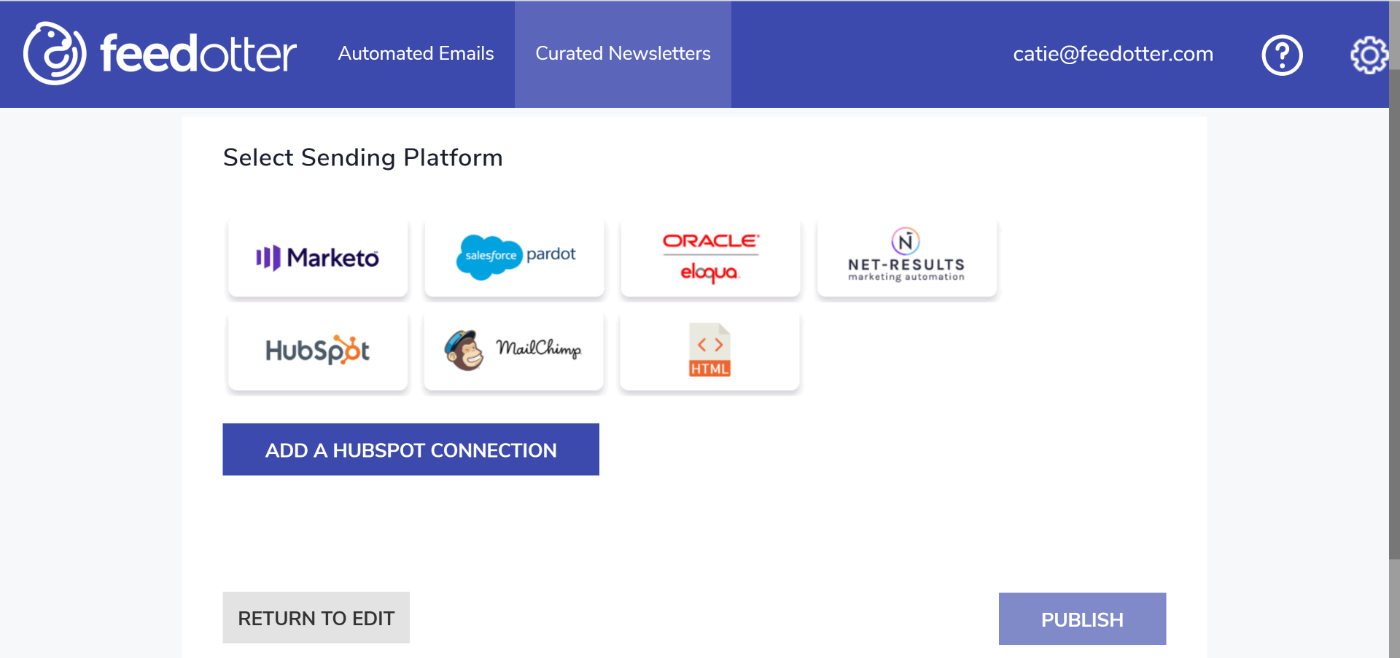This screenshot has width=1400, height=658.
Task: Click Add a HubSpot Connection button
Action: click(411, 449)
